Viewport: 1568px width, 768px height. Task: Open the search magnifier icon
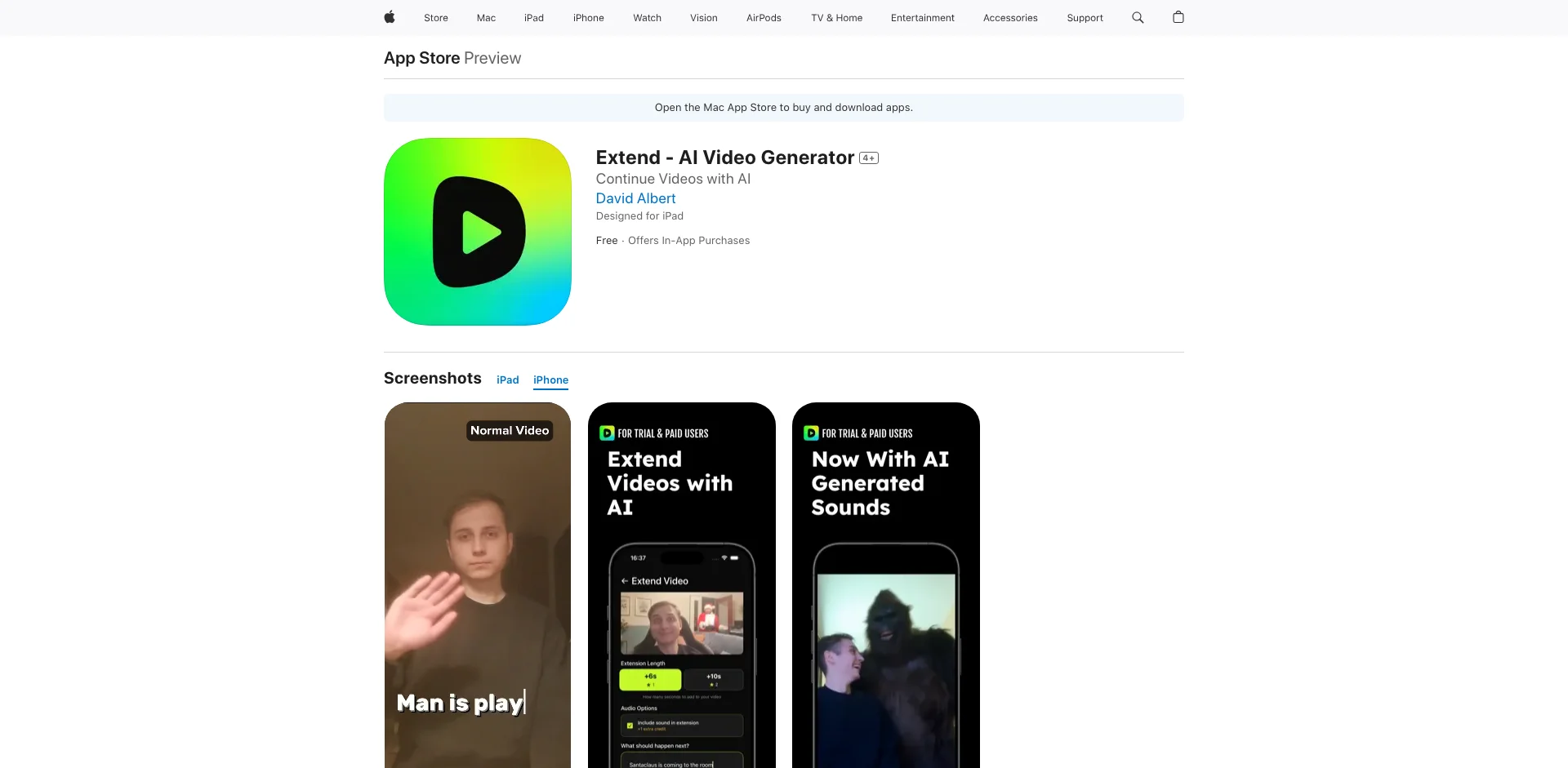coord(1138,17)
